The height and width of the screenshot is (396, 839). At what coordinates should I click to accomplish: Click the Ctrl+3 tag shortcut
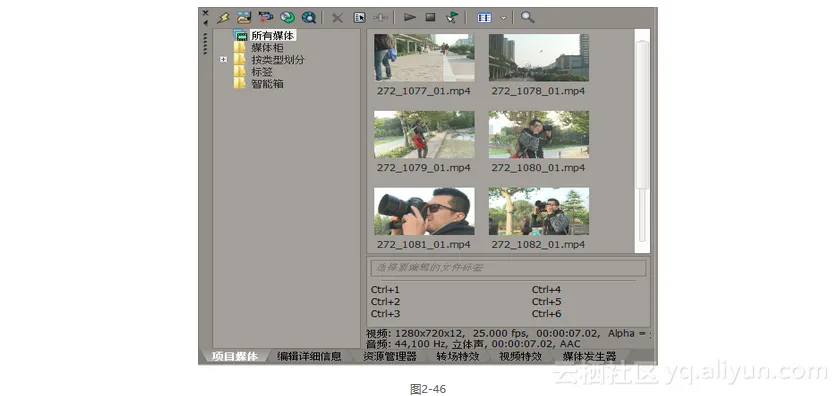coord(385,314)
